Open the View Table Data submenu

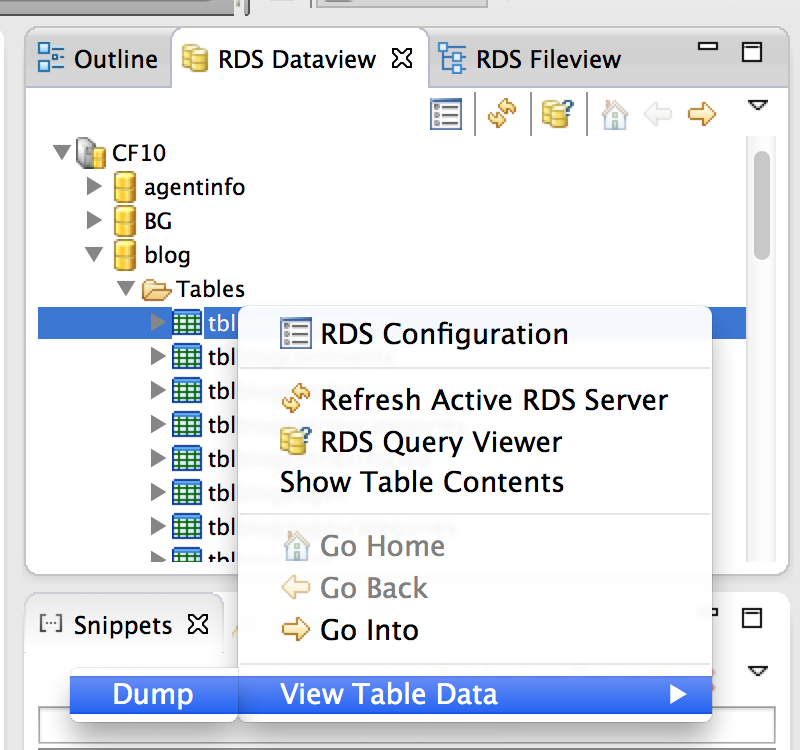pos(475,694)
